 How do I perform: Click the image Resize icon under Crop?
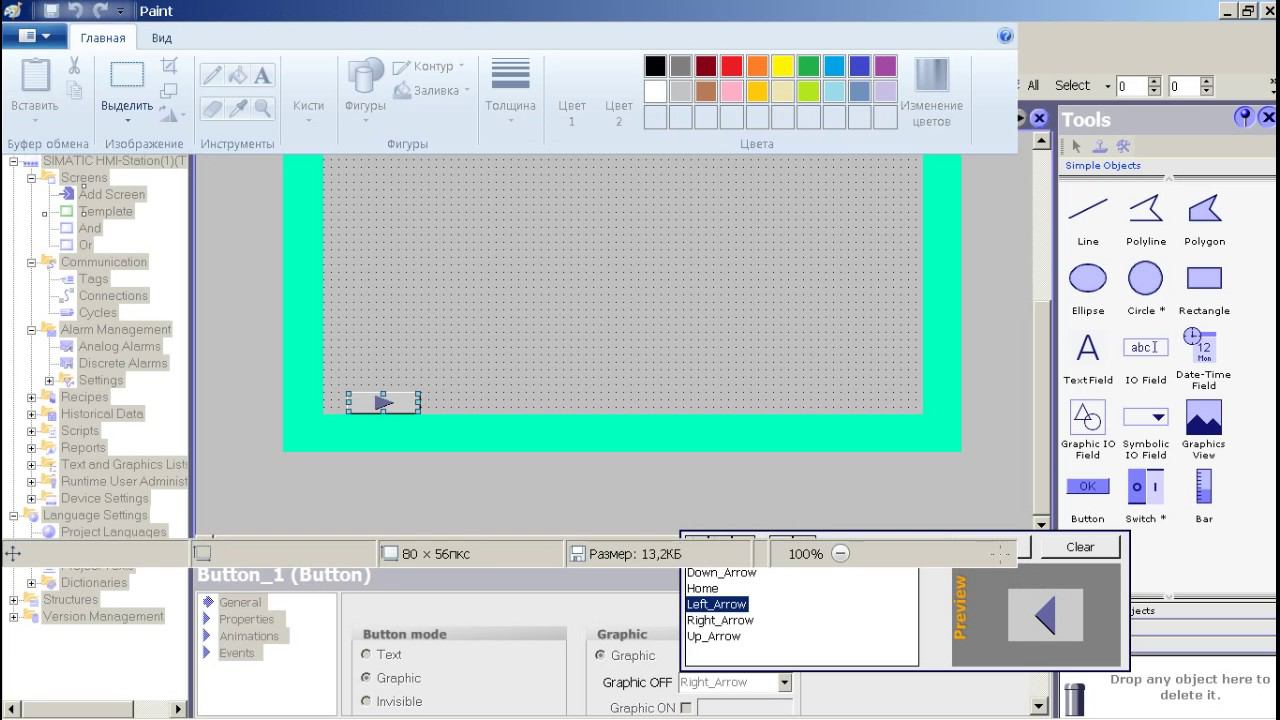[169, 90]
